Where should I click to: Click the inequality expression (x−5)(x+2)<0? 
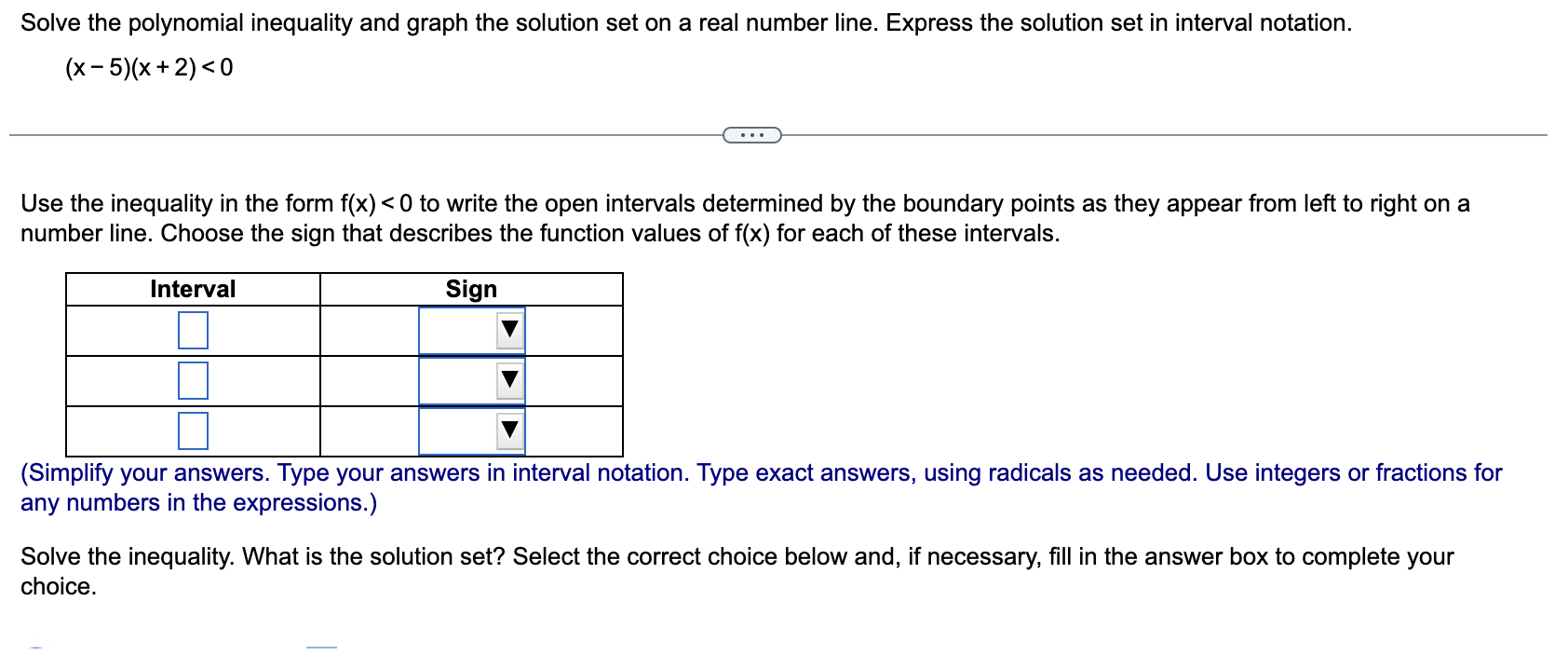(x=147, y=66)
